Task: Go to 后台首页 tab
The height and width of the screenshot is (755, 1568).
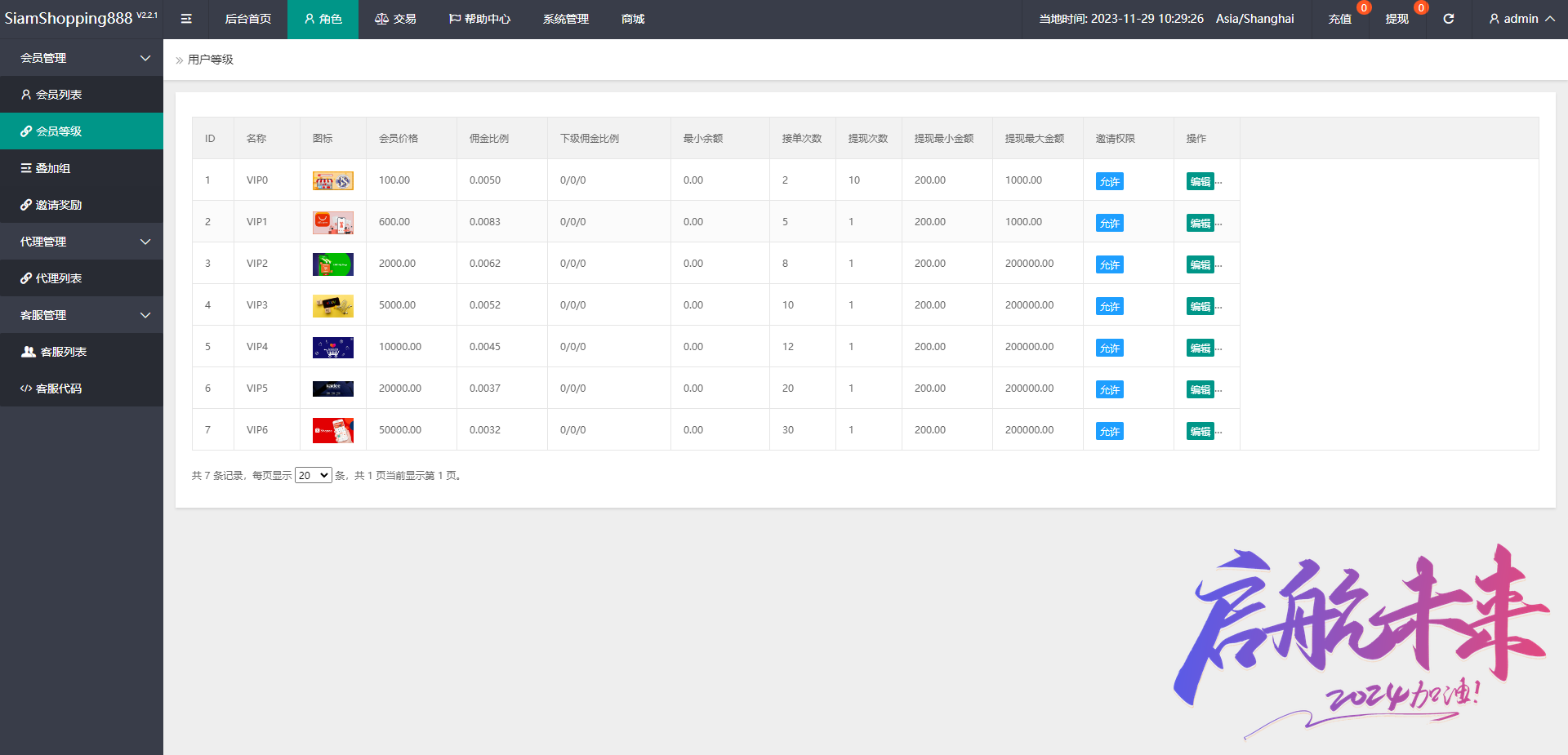Action: point(248,19)
